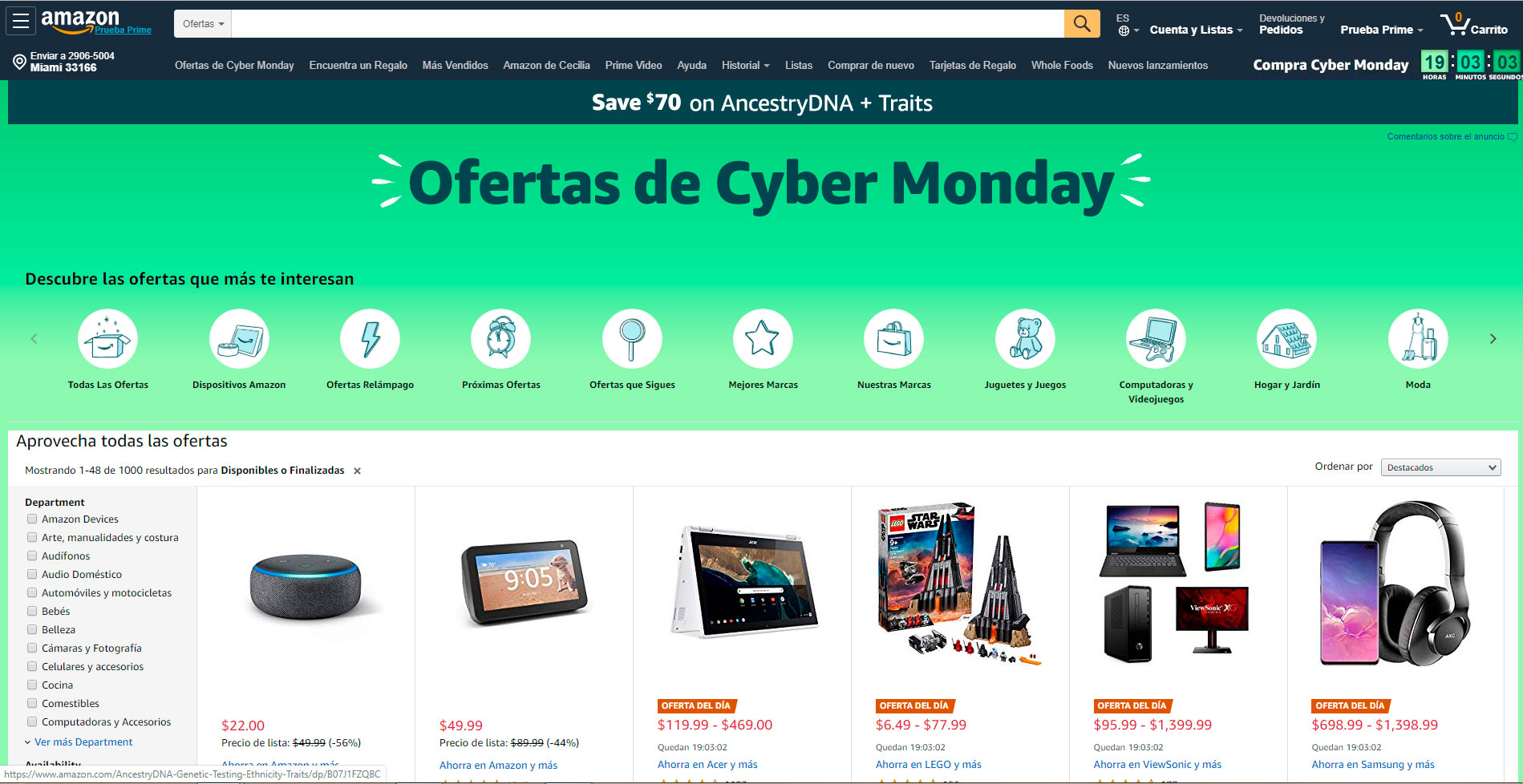
Task: Advance category carousel with right arrow
Action: pyautogui.click(x=1493, y=339)
